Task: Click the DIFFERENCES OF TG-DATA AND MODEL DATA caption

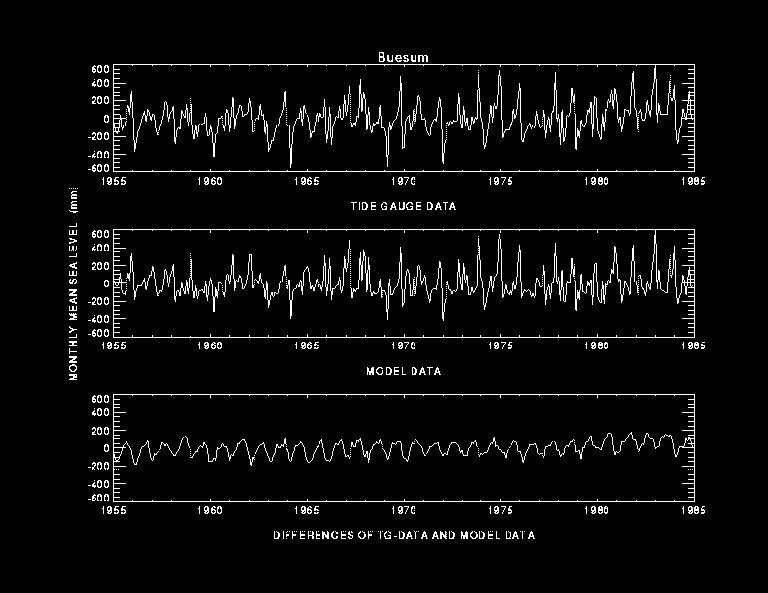Action: [x=403, y=536]
